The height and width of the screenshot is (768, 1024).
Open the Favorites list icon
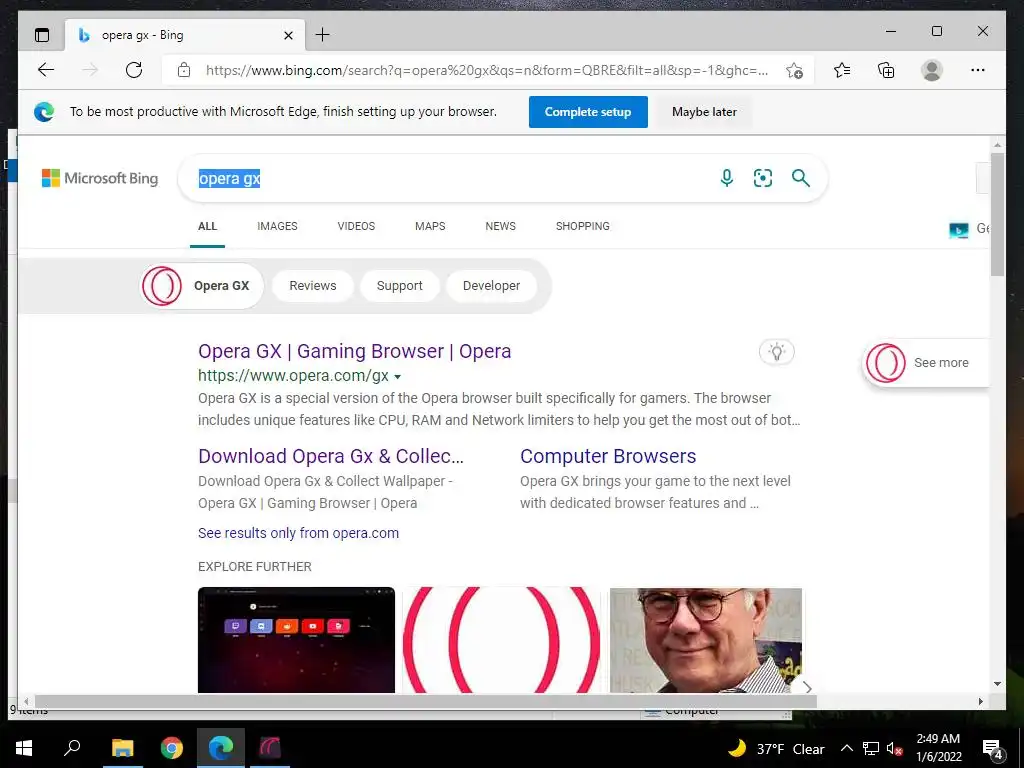click(x=842, y=70)
